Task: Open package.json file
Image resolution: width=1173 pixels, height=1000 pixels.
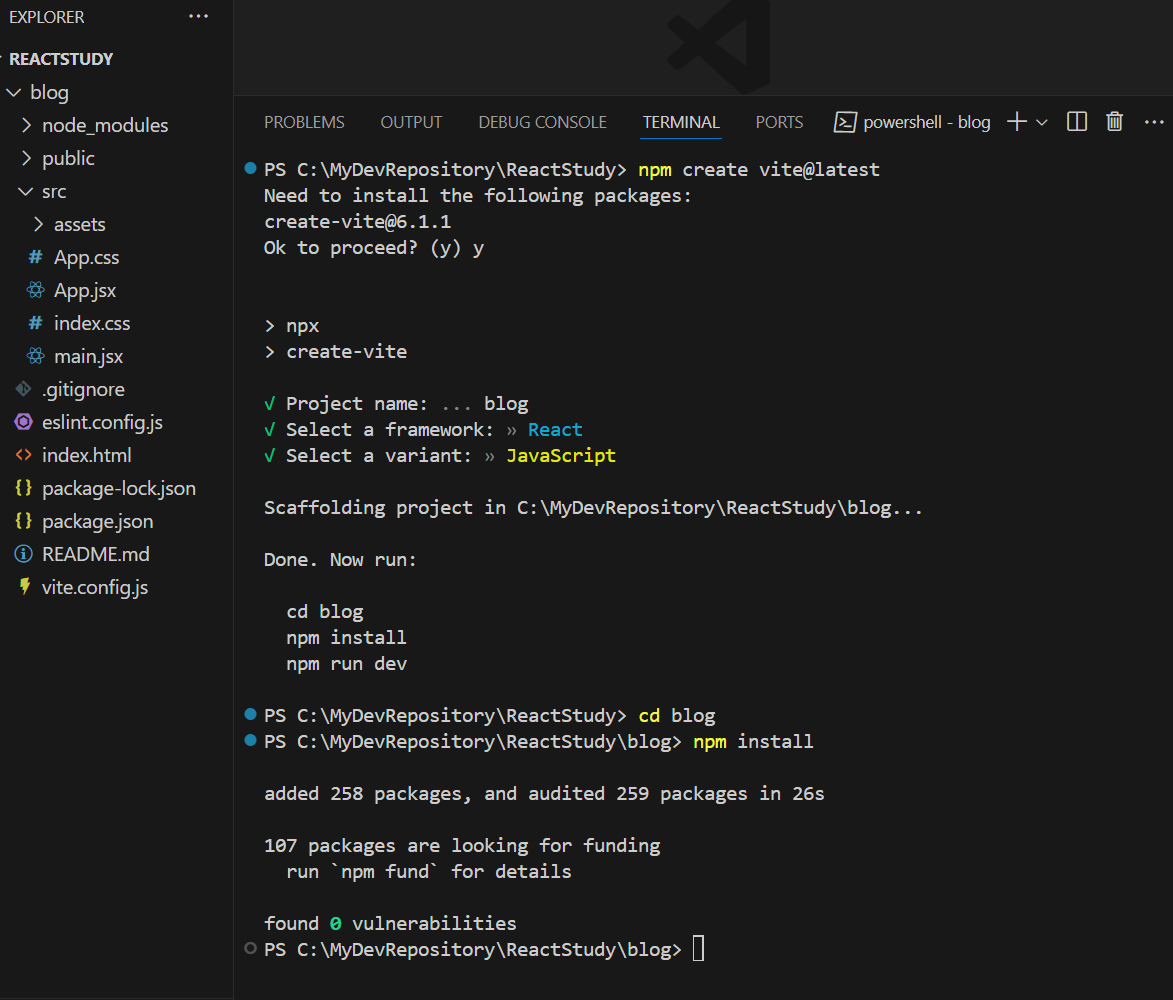Action: [x=97, y=521]
